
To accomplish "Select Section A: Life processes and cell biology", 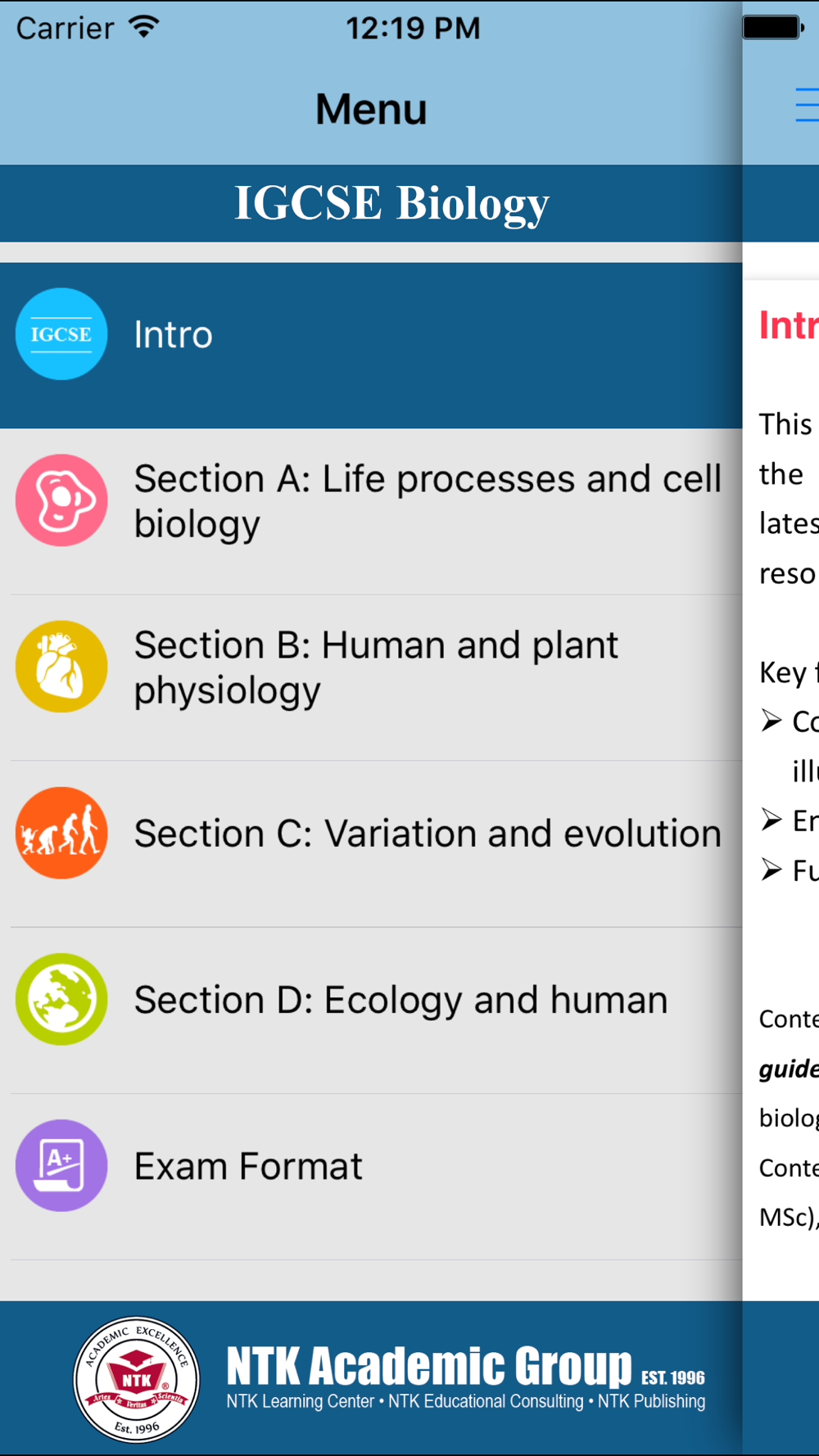I will pos(428,501).
